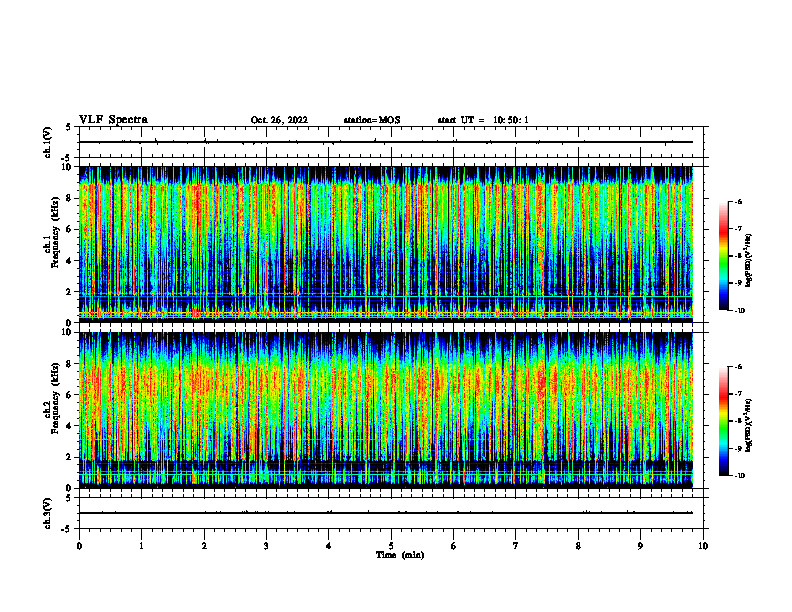Click the 'station=MOS' label
Screen dimensions: 792x612
click(372, 120)
